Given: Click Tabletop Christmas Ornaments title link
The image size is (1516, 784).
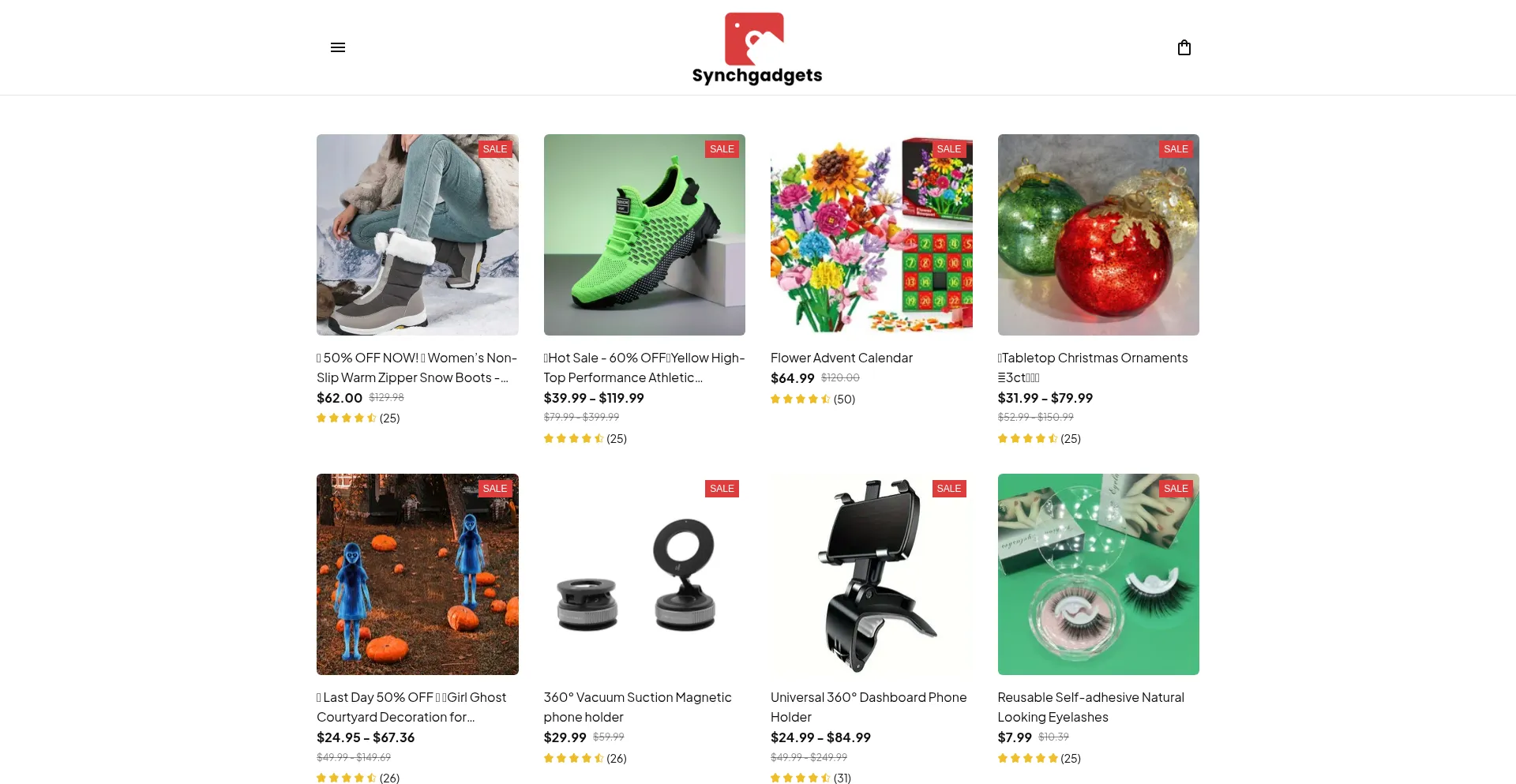Looking at the screenshot, I should [x=1093, y=368].
